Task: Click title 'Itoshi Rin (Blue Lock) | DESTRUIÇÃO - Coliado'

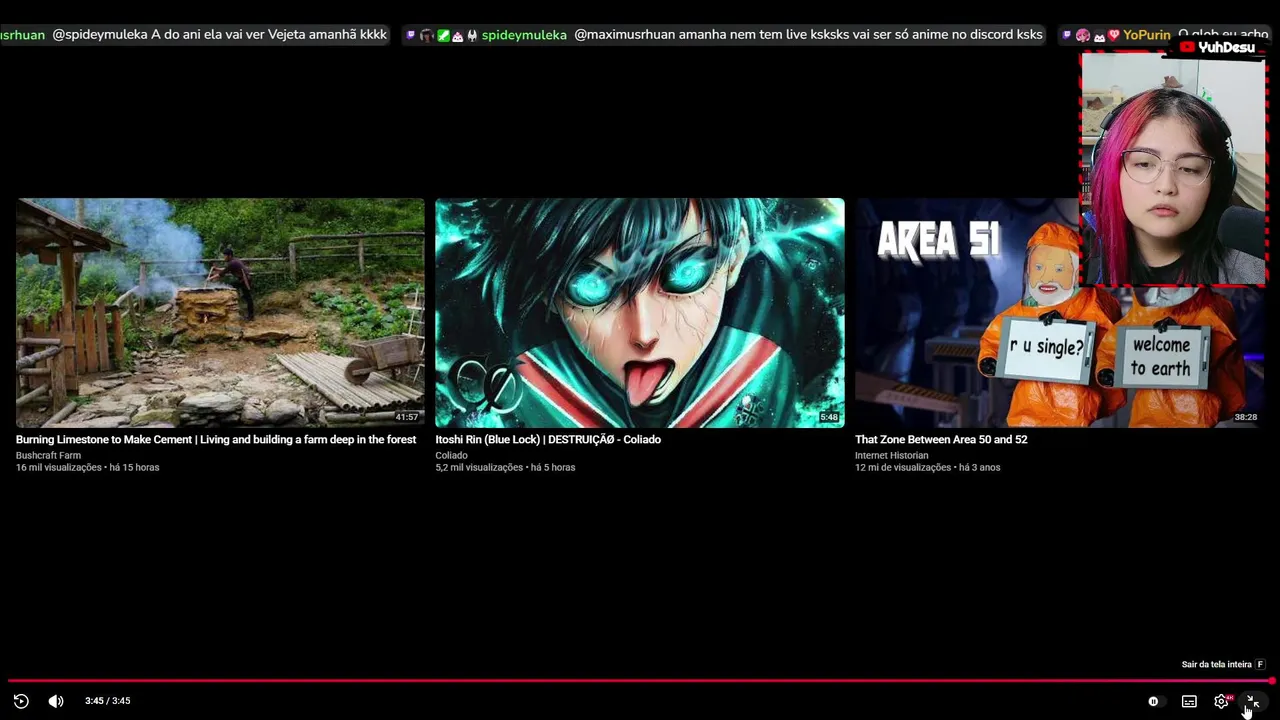Action: [x=548, y=439]
